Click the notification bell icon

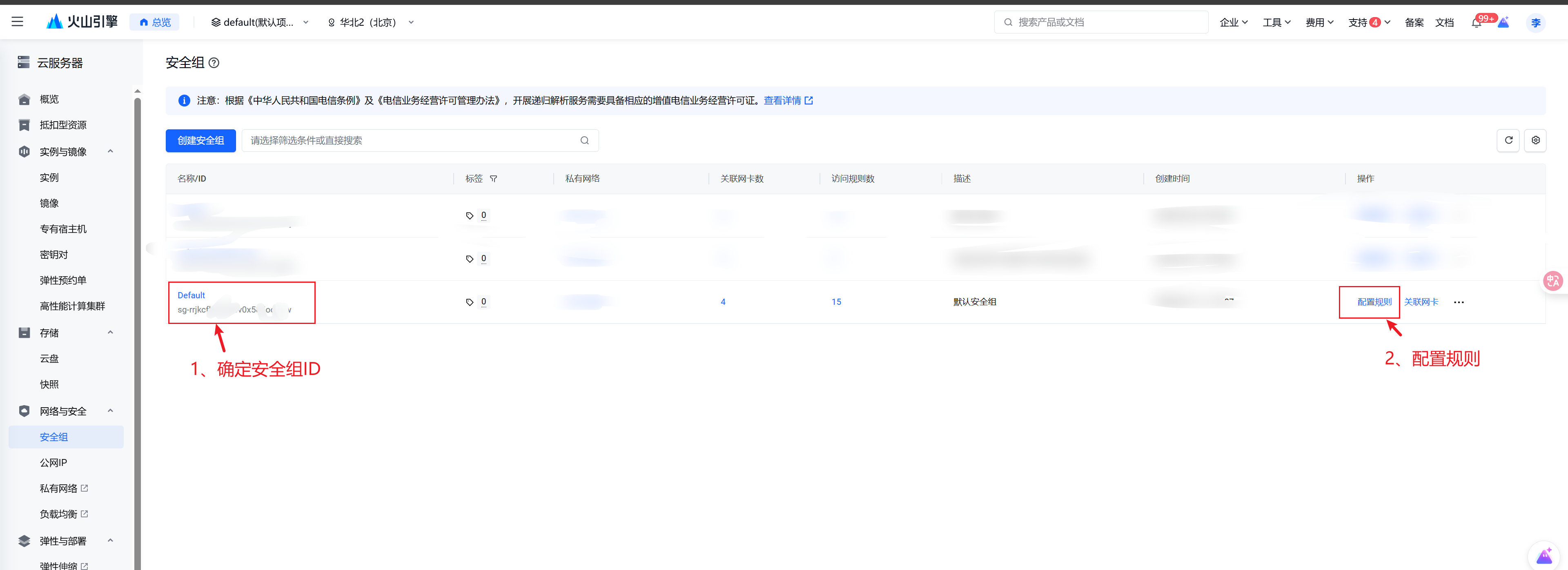point(1476,23)
